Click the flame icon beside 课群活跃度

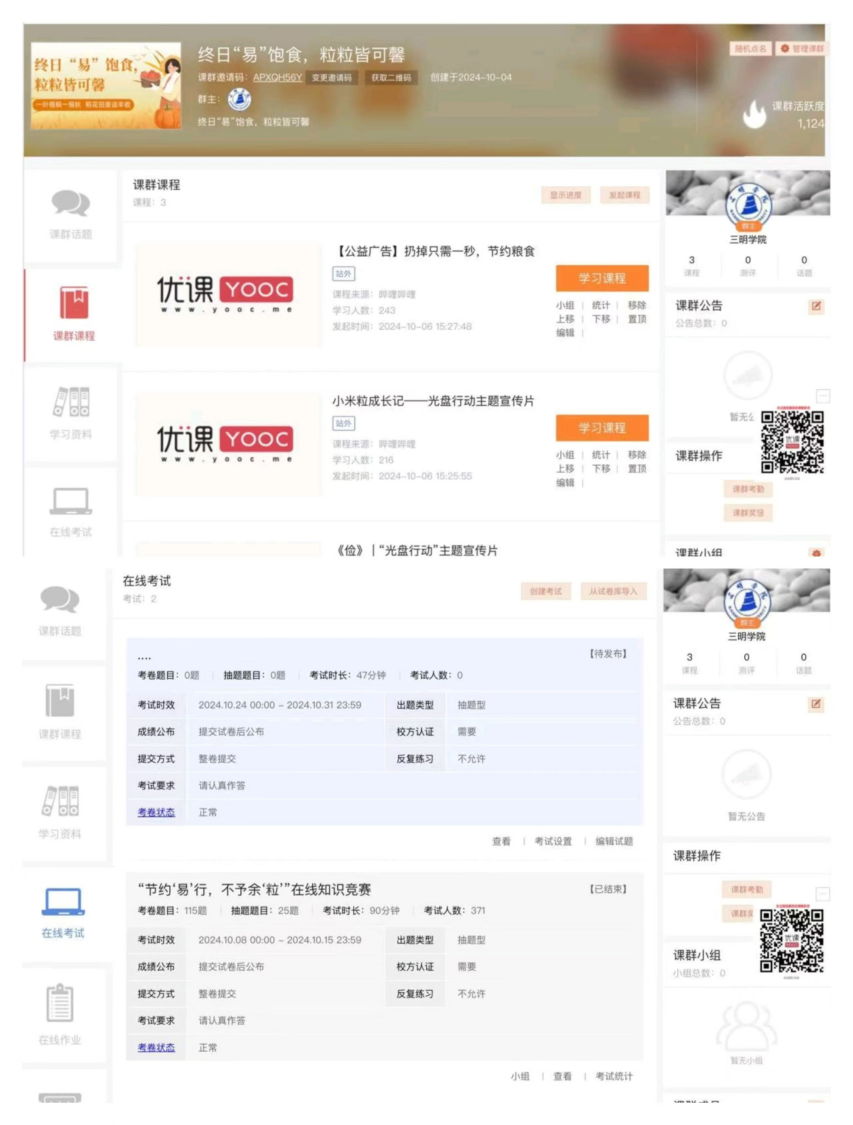(754, 113)
